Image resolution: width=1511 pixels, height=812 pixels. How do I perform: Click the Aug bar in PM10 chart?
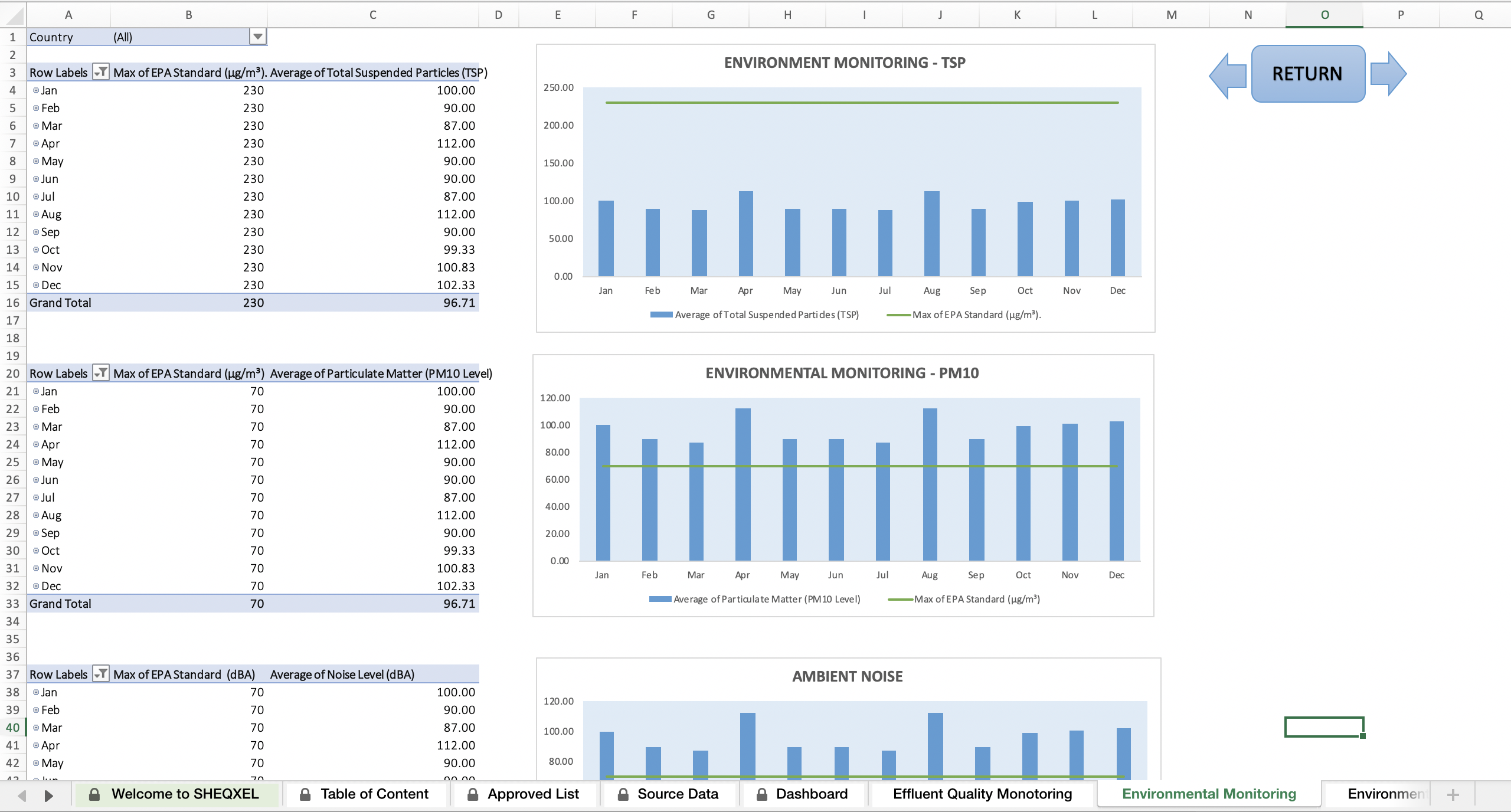point(930,484)
